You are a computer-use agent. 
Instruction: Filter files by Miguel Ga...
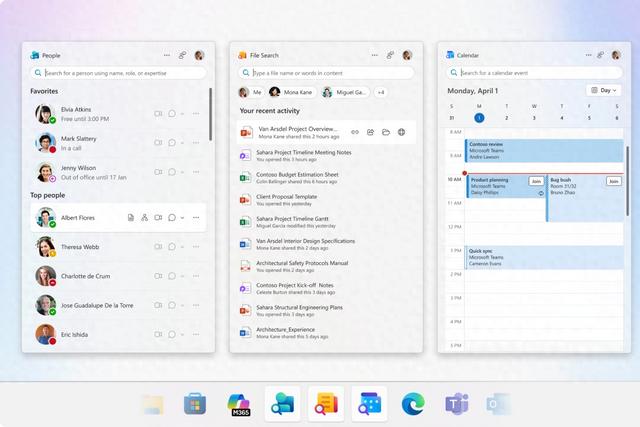coord(345,92)
